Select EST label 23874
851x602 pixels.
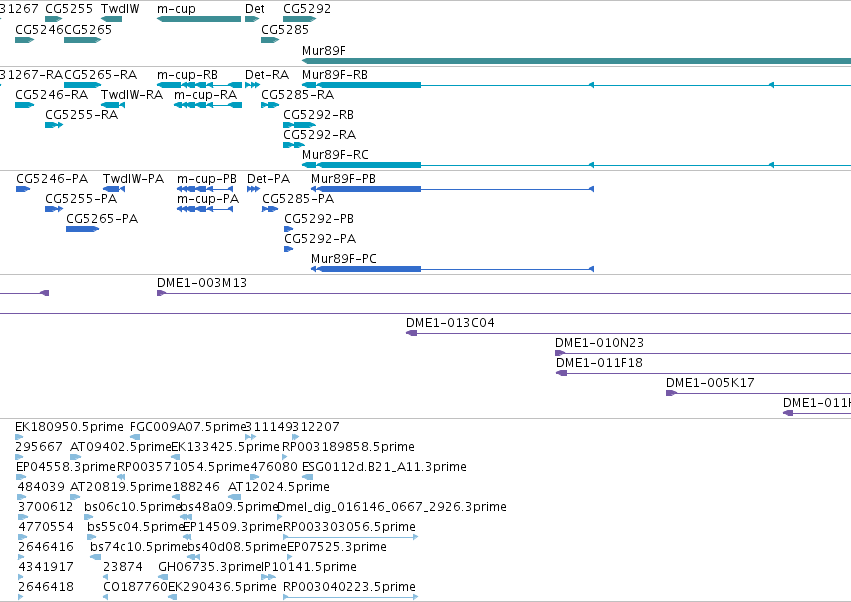[123, 567]
